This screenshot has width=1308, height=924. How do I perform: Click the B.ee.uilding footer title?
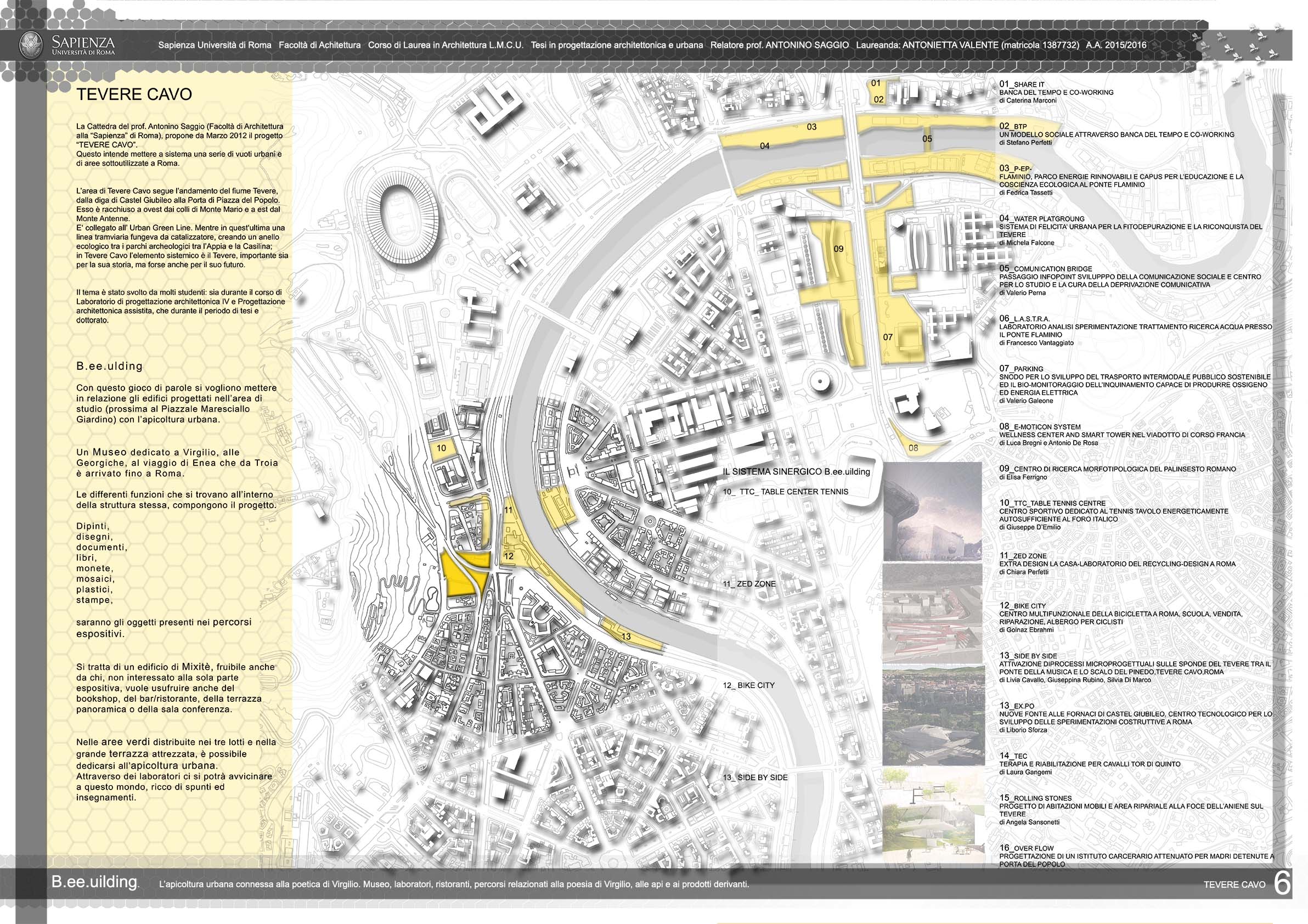click(x=95, y=882)
